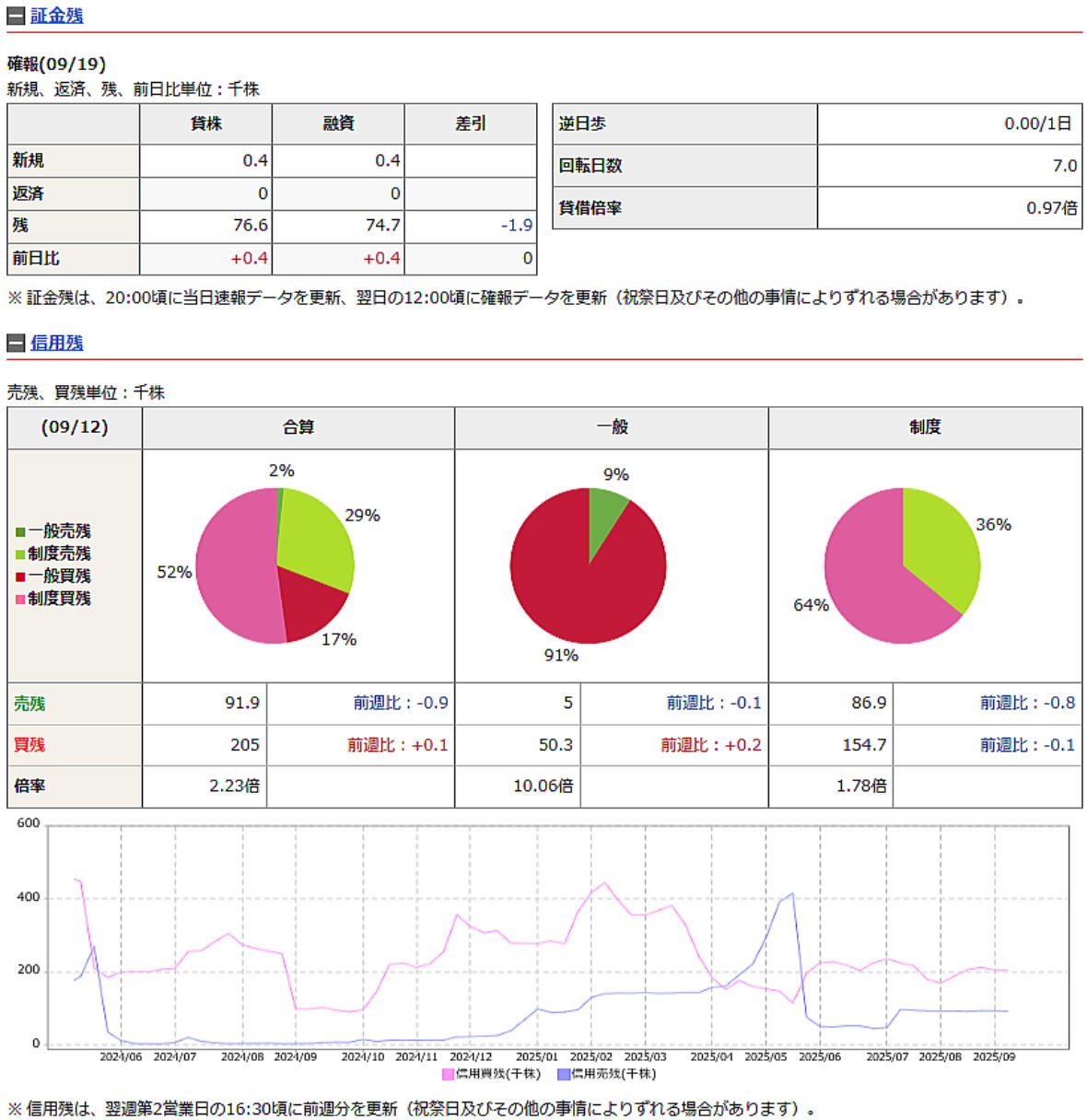The width and height of the screenshot is (1087, 1120).
Task: Click the 一般買残 red legend square
Action: click(x=20, y=577)
